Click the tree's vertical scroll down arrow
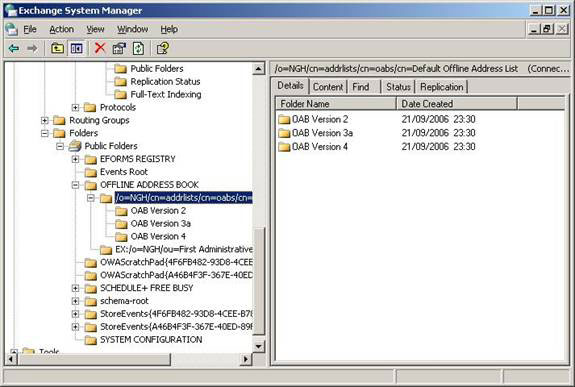 tap(259, 346)
